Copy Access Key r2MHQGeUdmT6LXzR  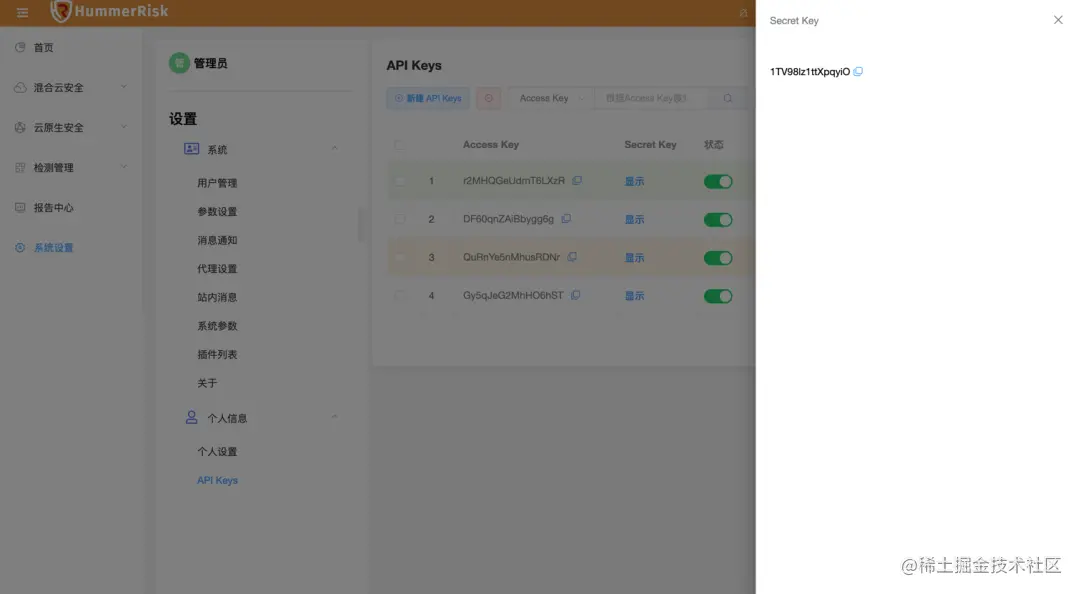coord(577,181)
